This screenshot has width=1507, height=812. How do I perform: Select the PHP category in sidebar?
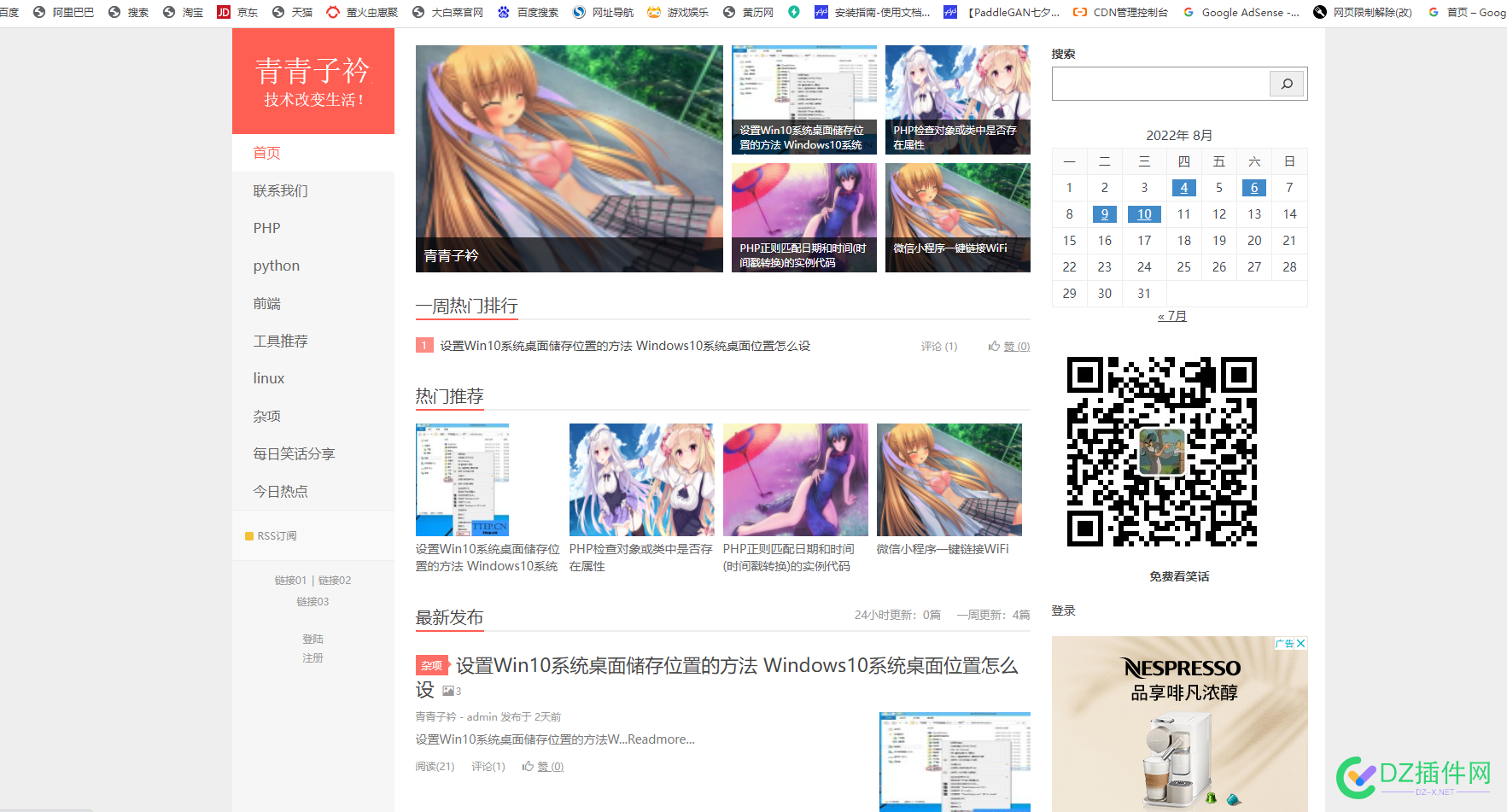pyautogui.click(x=313, y=228)
